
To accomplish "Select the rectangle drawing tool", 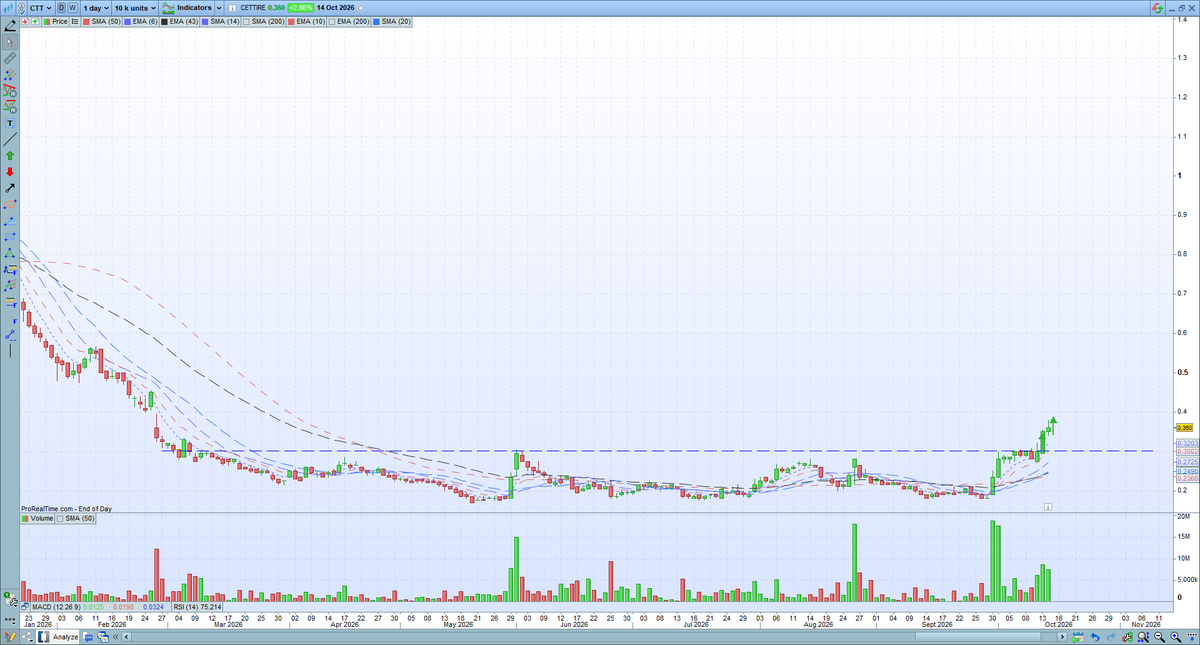I will (10, 235).
